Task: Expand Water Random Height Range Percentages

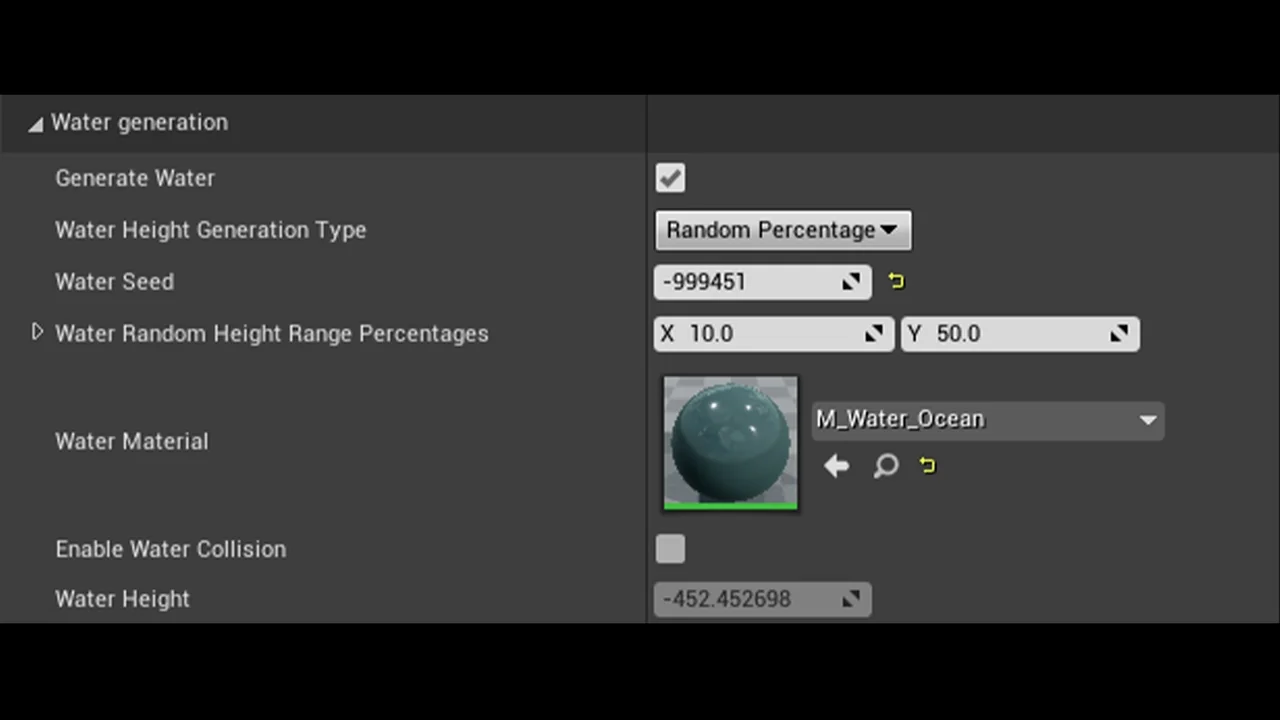Action: tap(37, 332)
